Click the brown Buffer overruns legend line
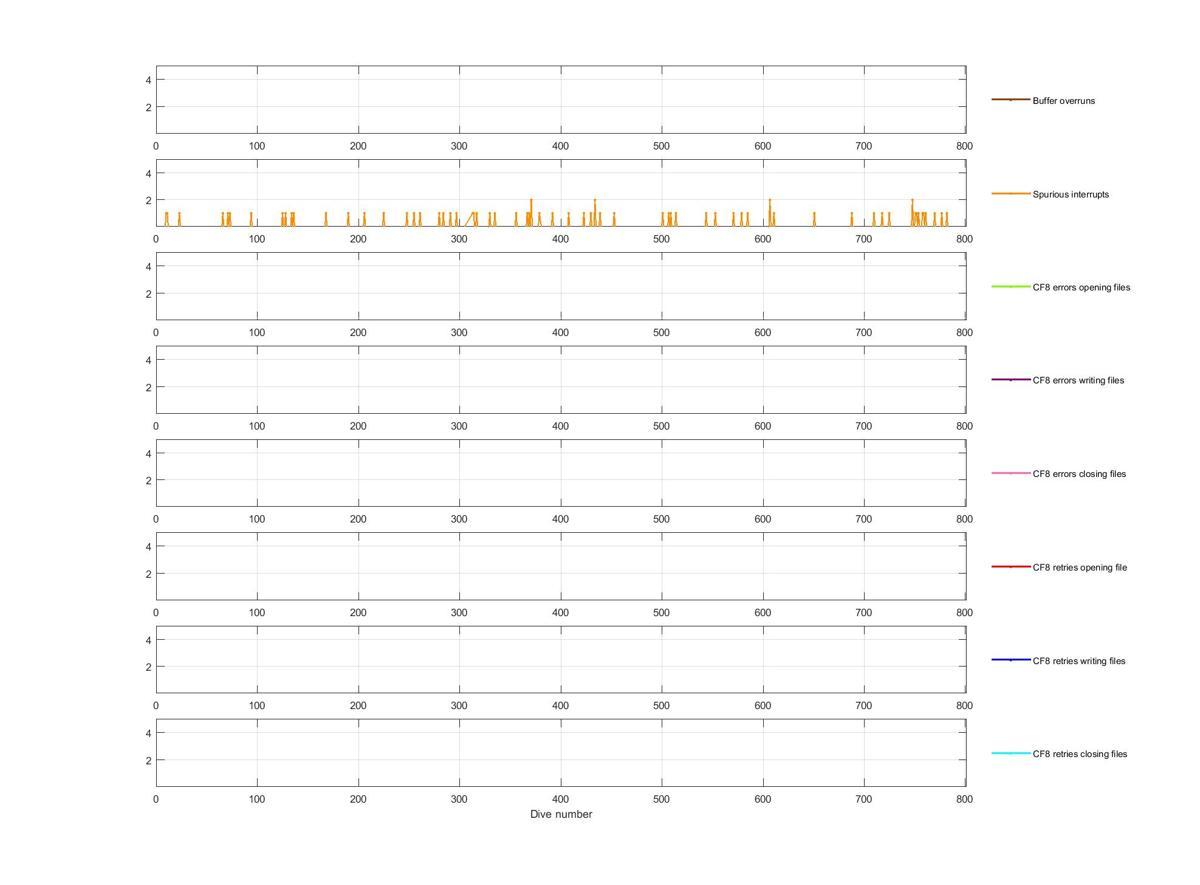Image resolution: width=1200 pixels, height=885 pixels. (x=1010, y=100)
